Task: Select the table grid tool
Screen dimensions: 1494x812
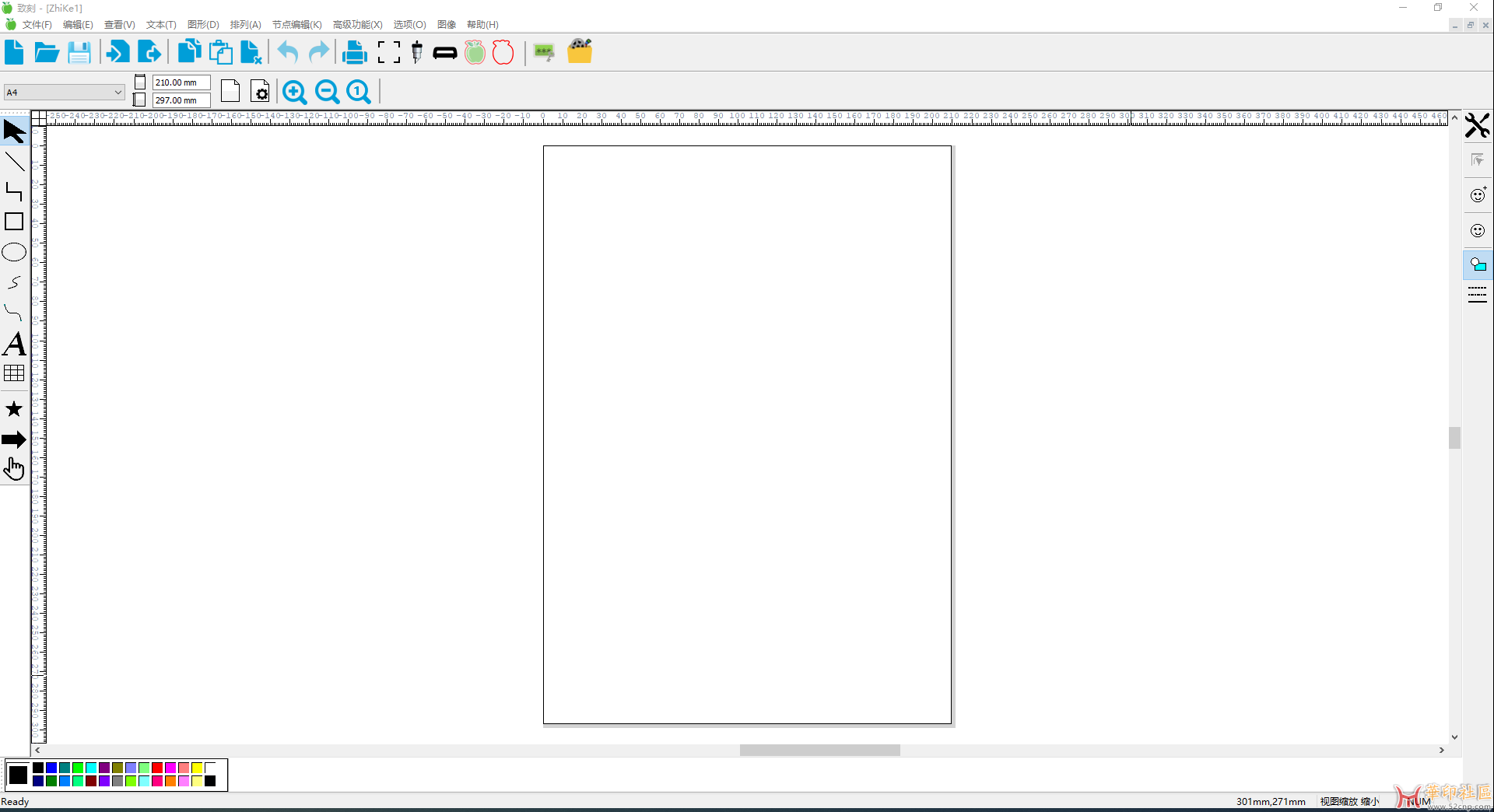Action: pyautogui.click(x=14, y=373)
